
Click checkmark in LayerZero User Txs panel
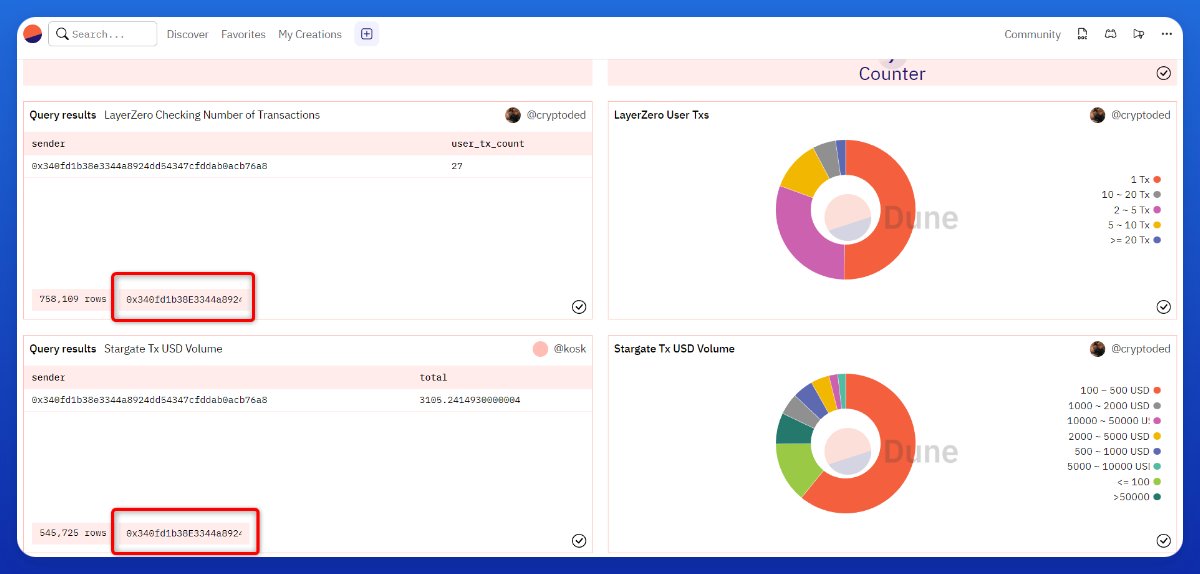click(1163, 307)
